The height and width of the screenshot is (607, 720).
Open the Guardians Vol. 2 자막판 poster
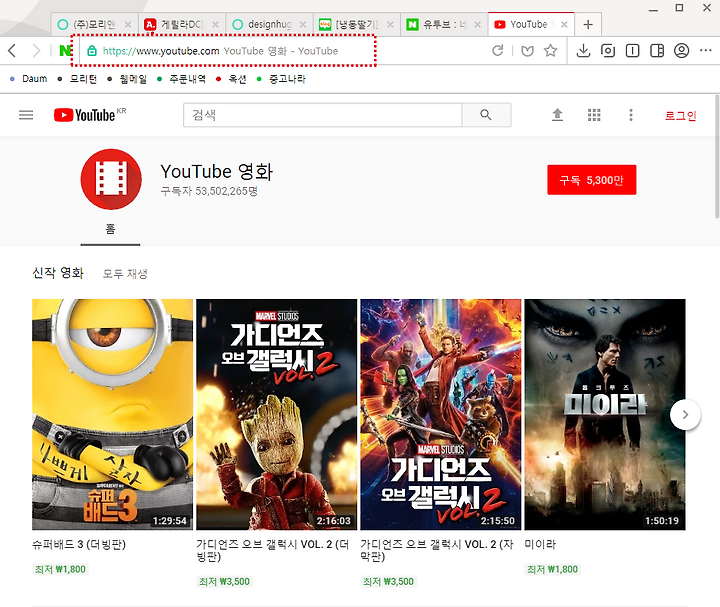[441, 415]
